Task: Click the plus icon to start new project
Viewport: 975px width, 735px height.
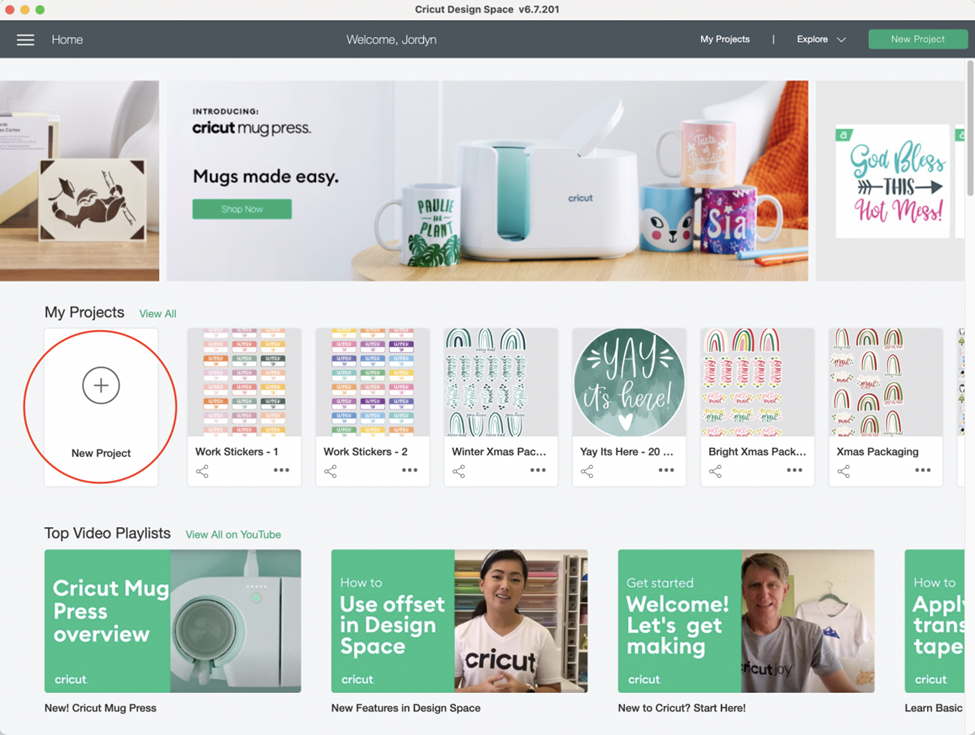Action: pyautogui.click(x=101, y=385)
